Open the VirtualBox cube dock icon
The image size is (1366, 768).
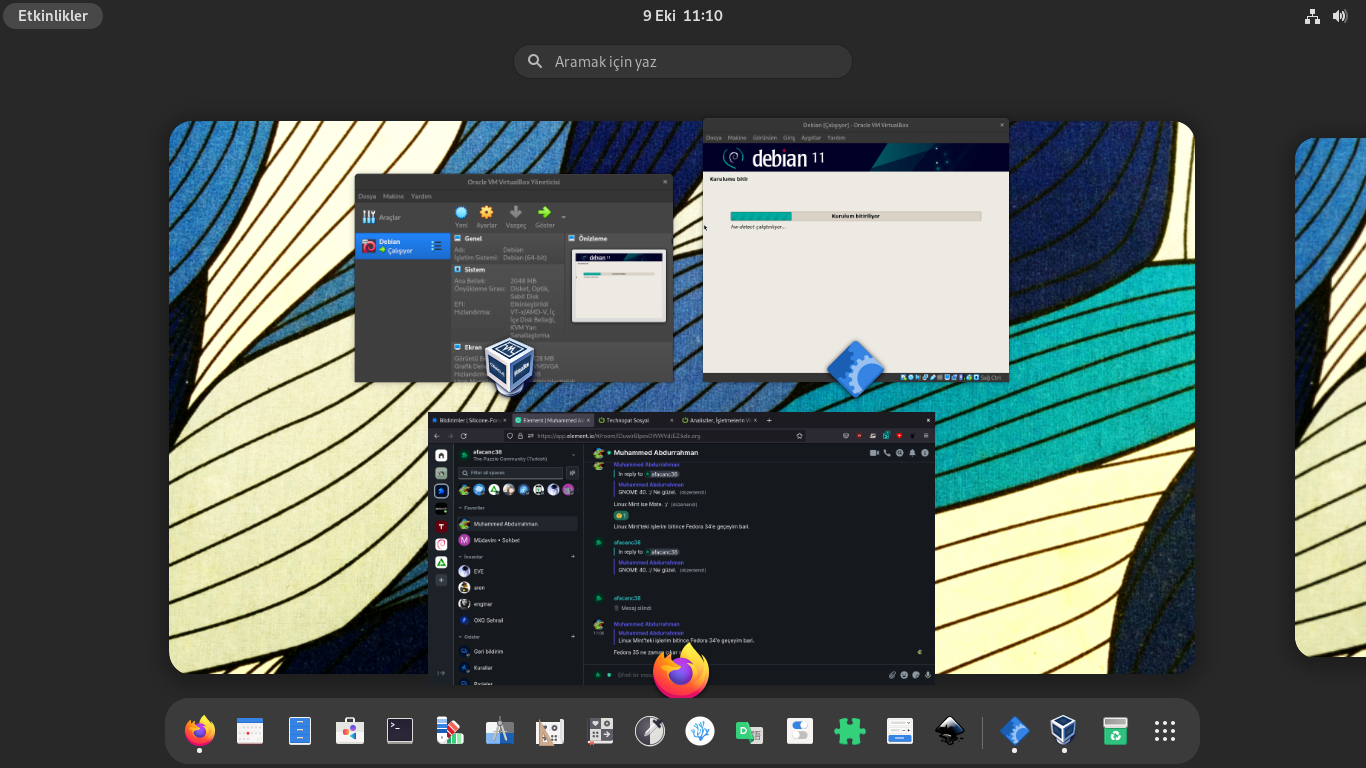1064,731
